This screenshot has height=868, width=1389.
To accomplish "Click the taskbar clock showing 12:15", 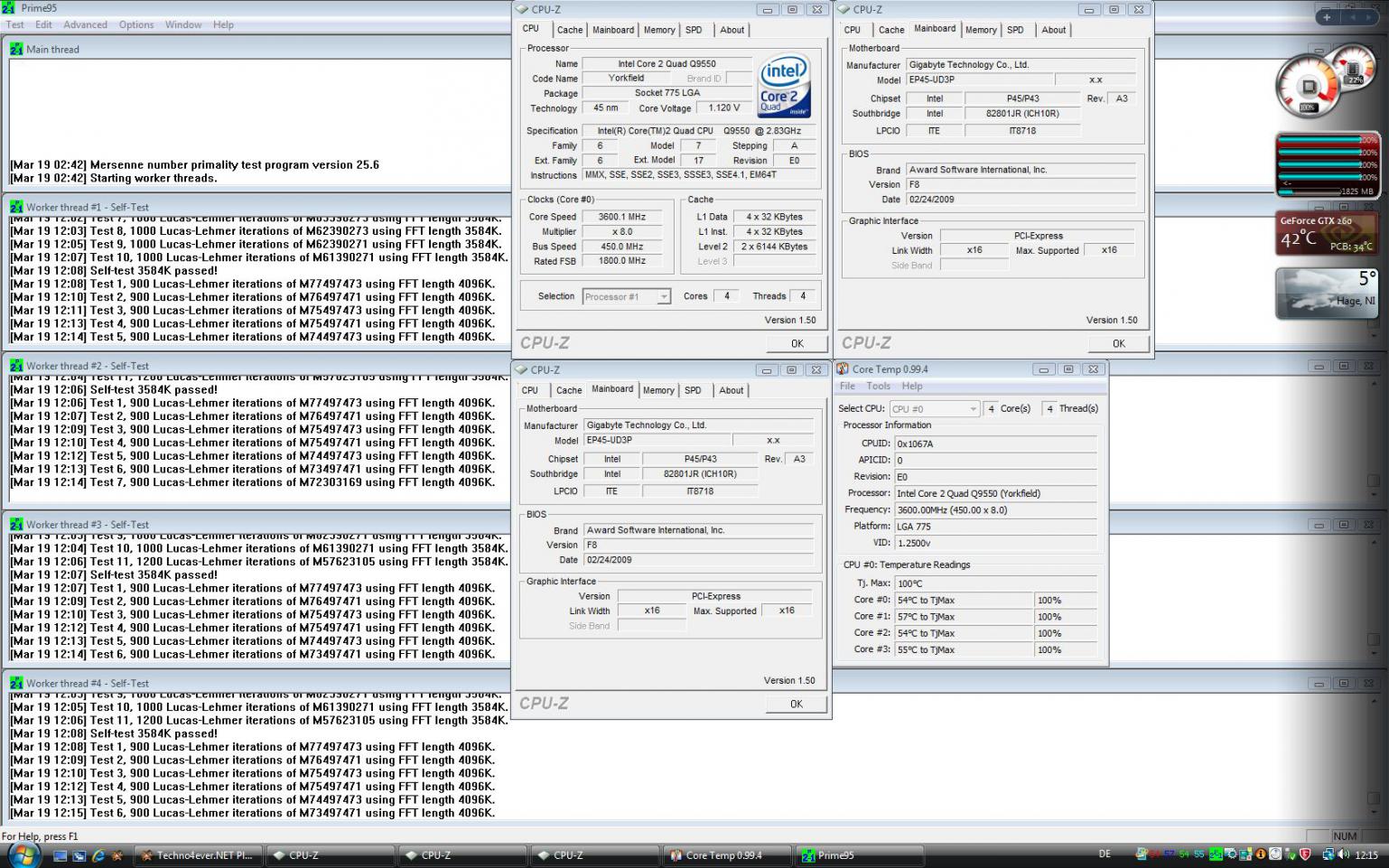I will pos(1366,854).
